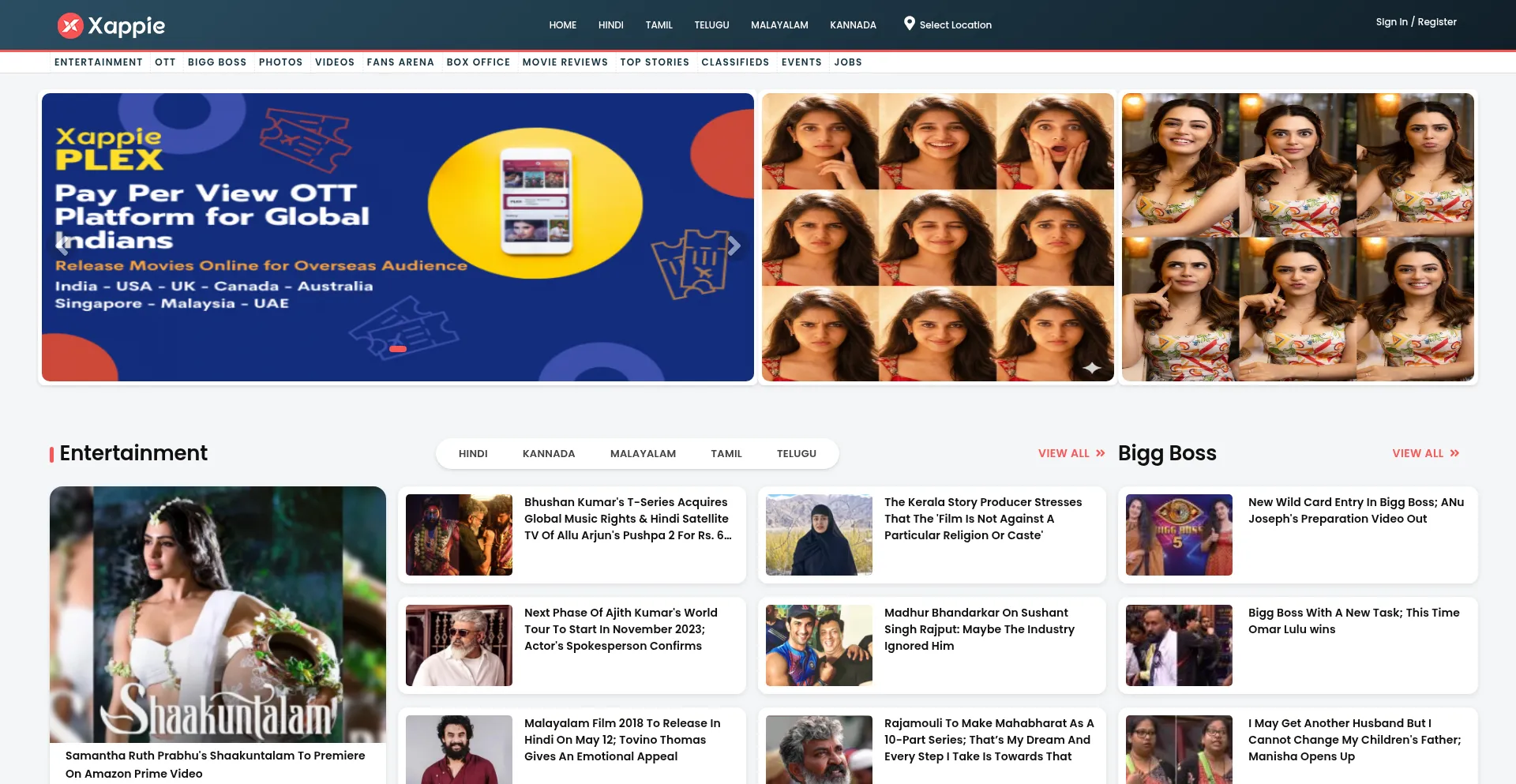Open Shaakuntalam poster image
Screen dimensions: 1516x784
point(218,614)
